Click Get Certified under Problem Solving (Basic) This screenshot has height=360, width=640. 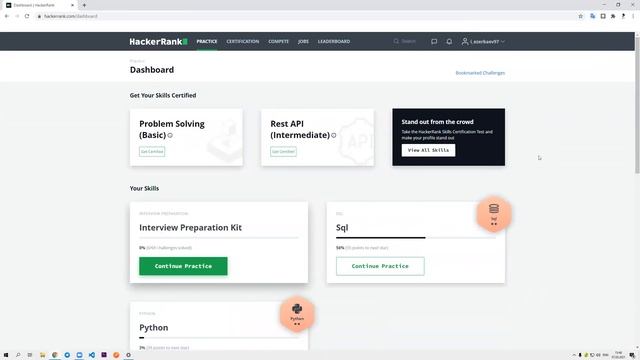coord(152,151)
